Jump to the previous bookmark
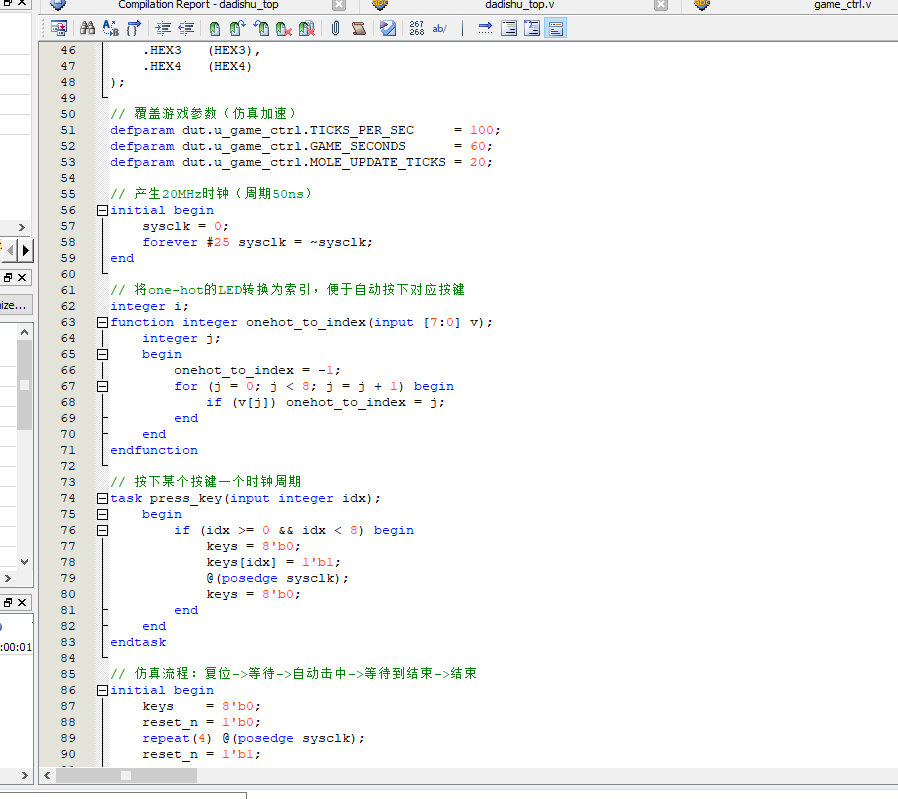898x799 pixels. [261, 28]
